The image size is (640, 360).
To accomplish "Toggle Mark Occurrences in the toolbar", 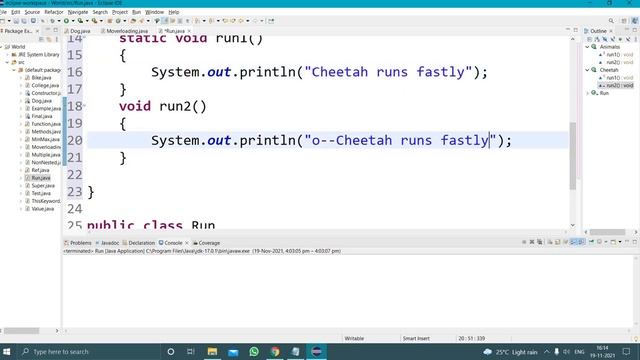I will [164, 21].
